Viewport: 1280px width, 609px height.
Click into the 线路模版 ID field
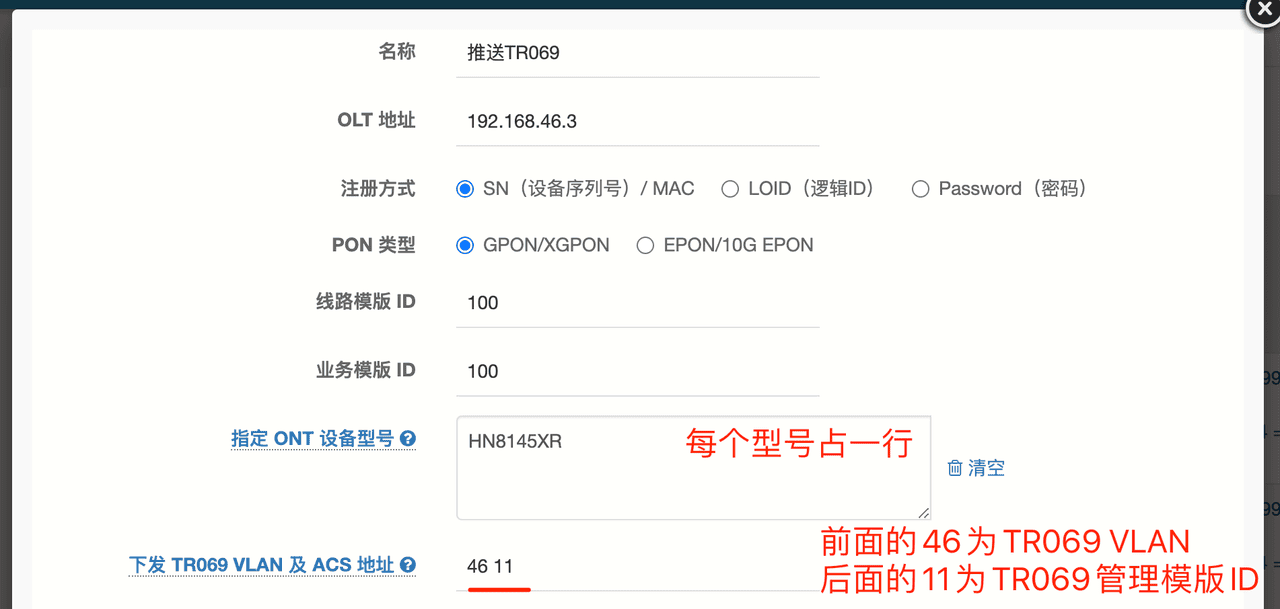tap(637, 302)
